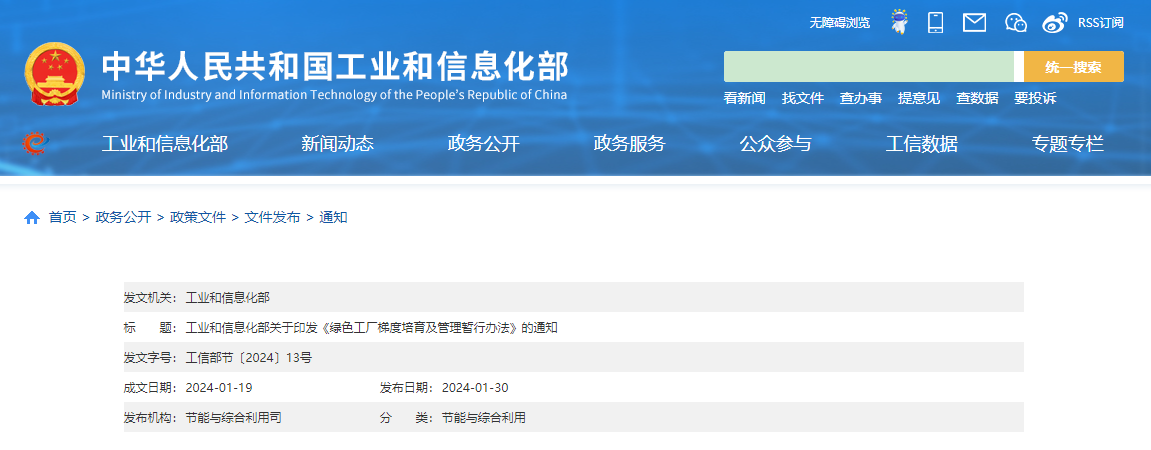Viewport: 1151px width, 450px height.
Task: Click the 无障碍浏览 accessibility link
Action: click(839, 22)
